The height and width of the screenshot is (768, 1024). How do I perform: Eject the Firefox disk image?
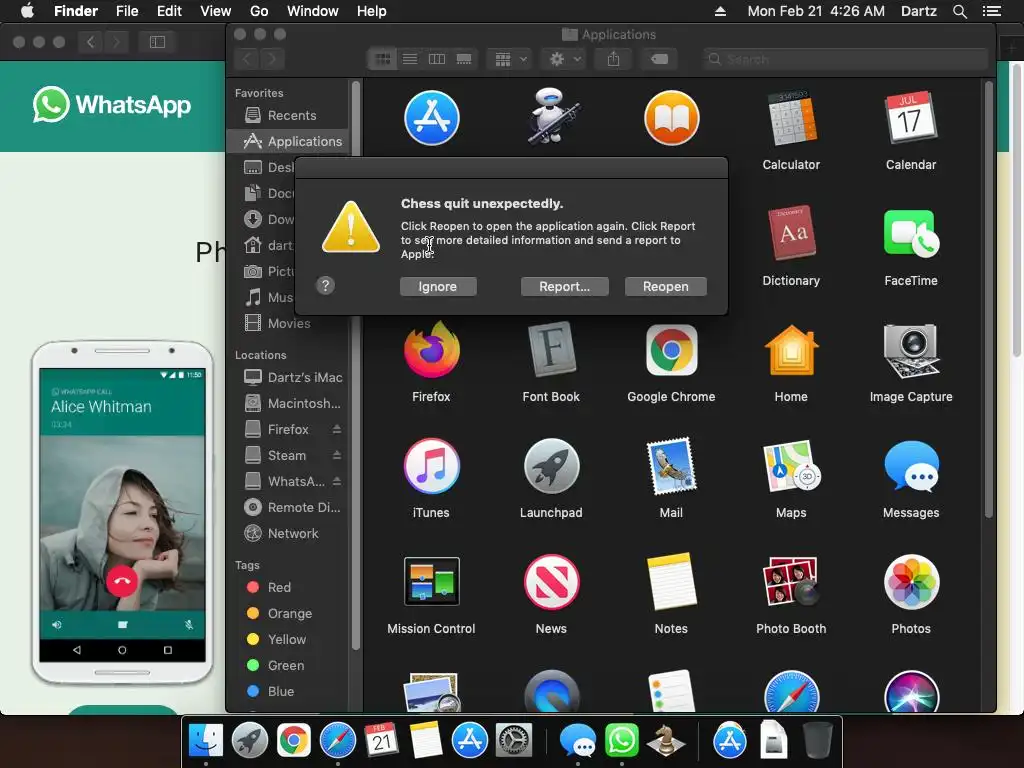(337, 429)
